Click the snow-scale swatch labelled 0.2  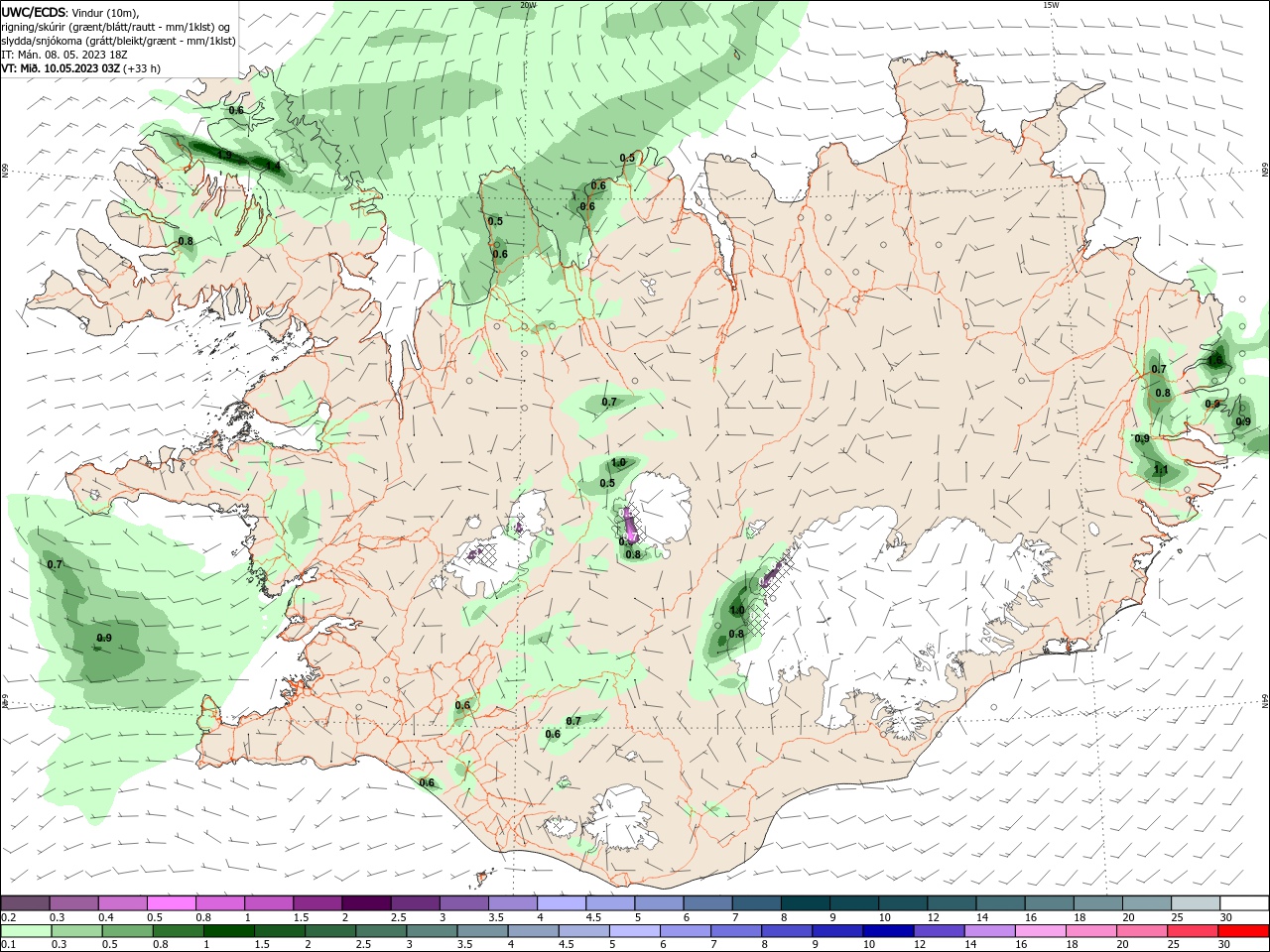tap(25, 903)
